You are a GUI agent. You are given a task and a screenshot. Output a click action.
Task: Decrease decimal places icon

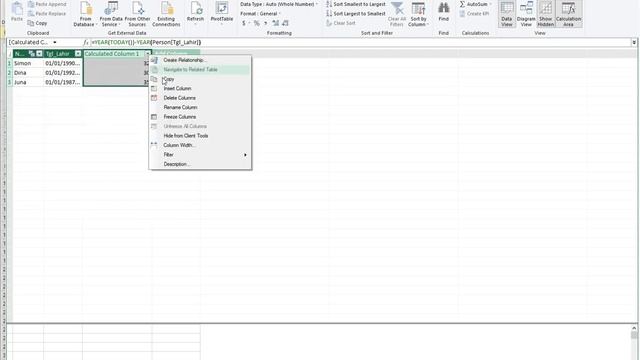pos(285,23)
